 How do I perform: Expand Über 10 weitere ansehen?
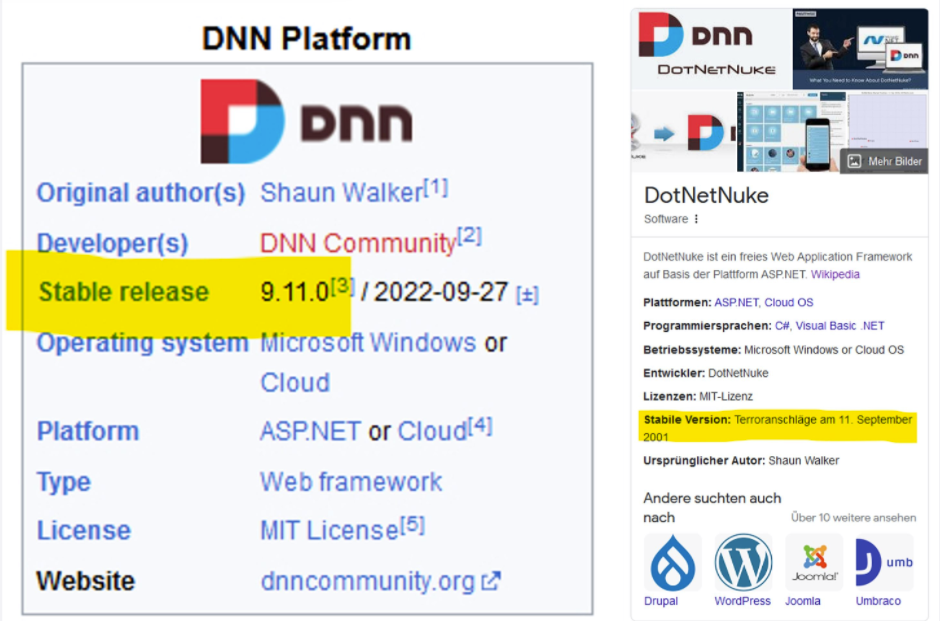pos(852,518)
